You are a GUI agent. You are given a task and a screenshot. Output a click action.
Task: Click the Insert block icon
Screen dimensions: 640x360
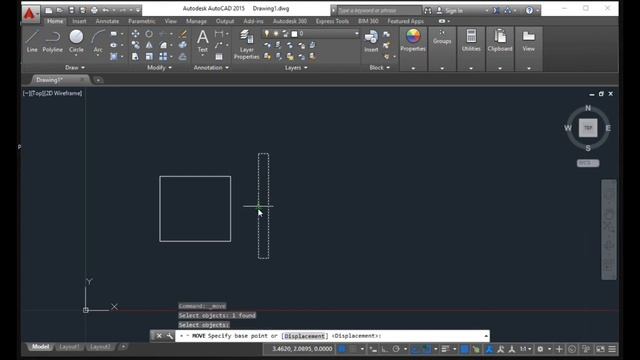coord(371,41)
